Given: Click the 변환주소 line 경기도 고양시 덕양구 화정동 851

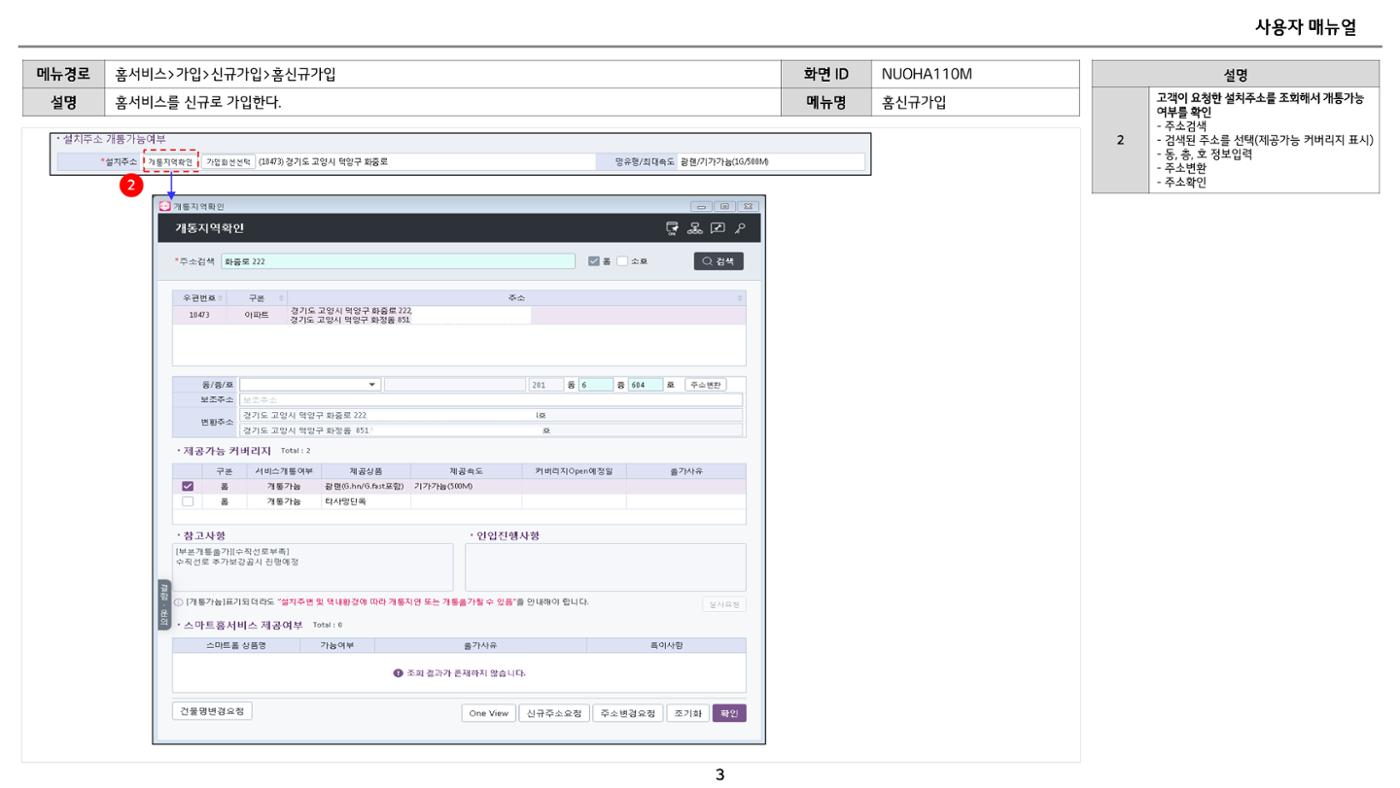Looking at the screenshot, I should [491, 430].
